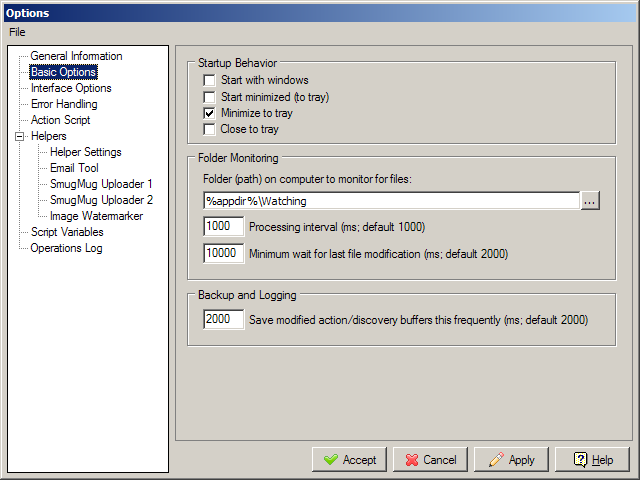Open Helper Settings page
Screen dimensions: 640x480
pyautogui.click(x=86, y=152)
